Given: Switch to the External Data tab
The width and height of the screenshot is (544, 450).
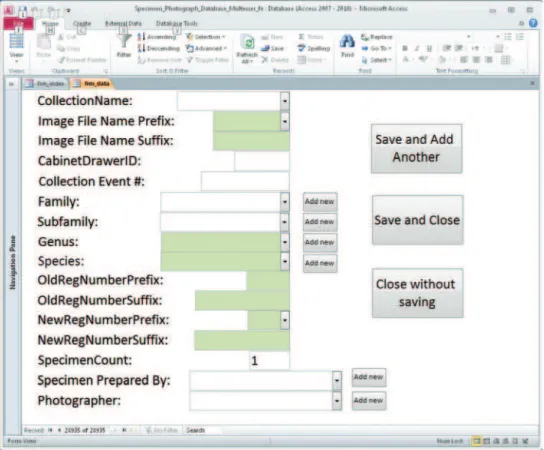Looking at the screenshot, I should pyautogui.click(x=123, y=24).
